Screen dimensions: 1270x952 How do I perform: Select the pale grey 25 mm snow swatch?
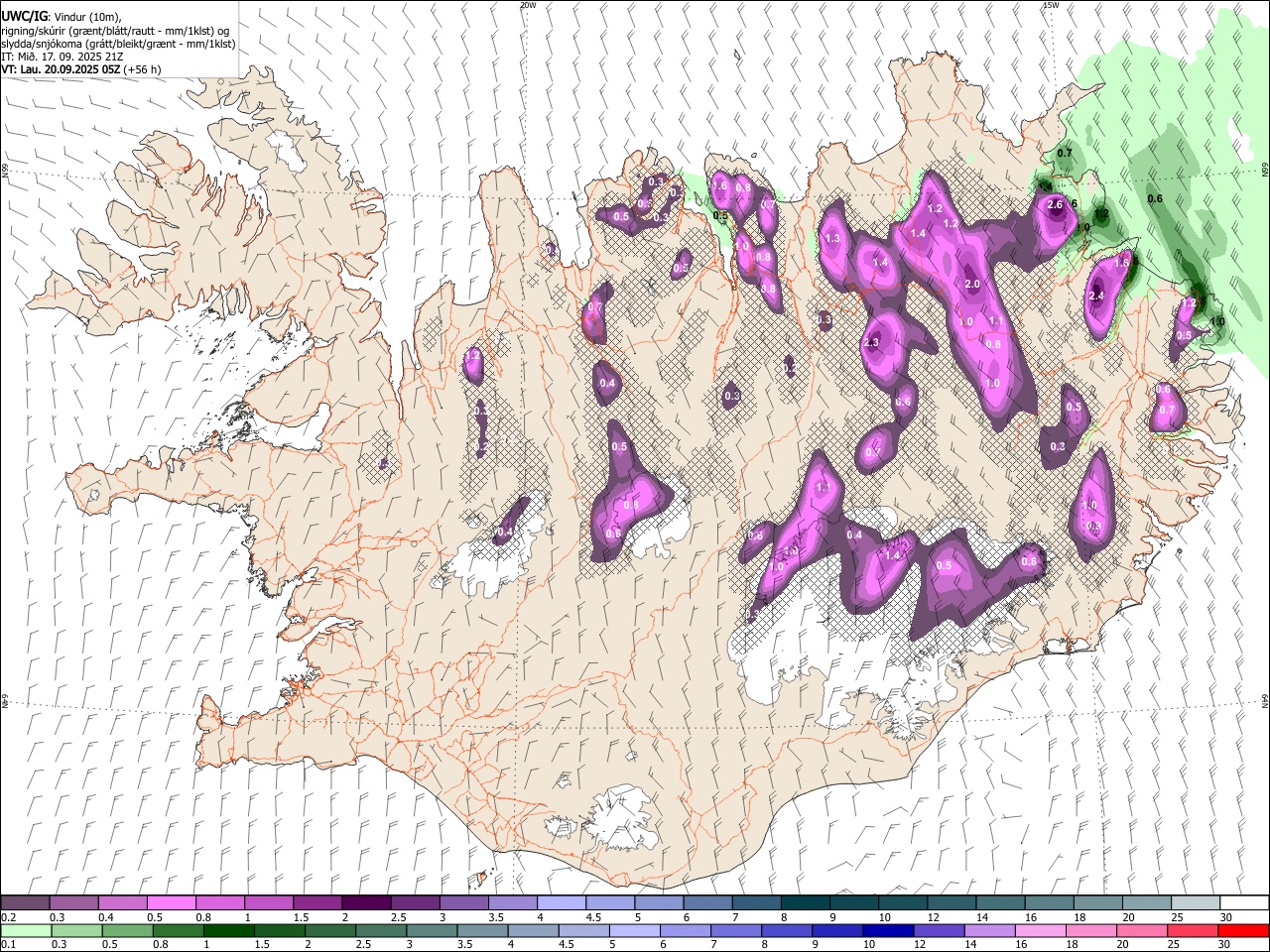click(1196, 902)
